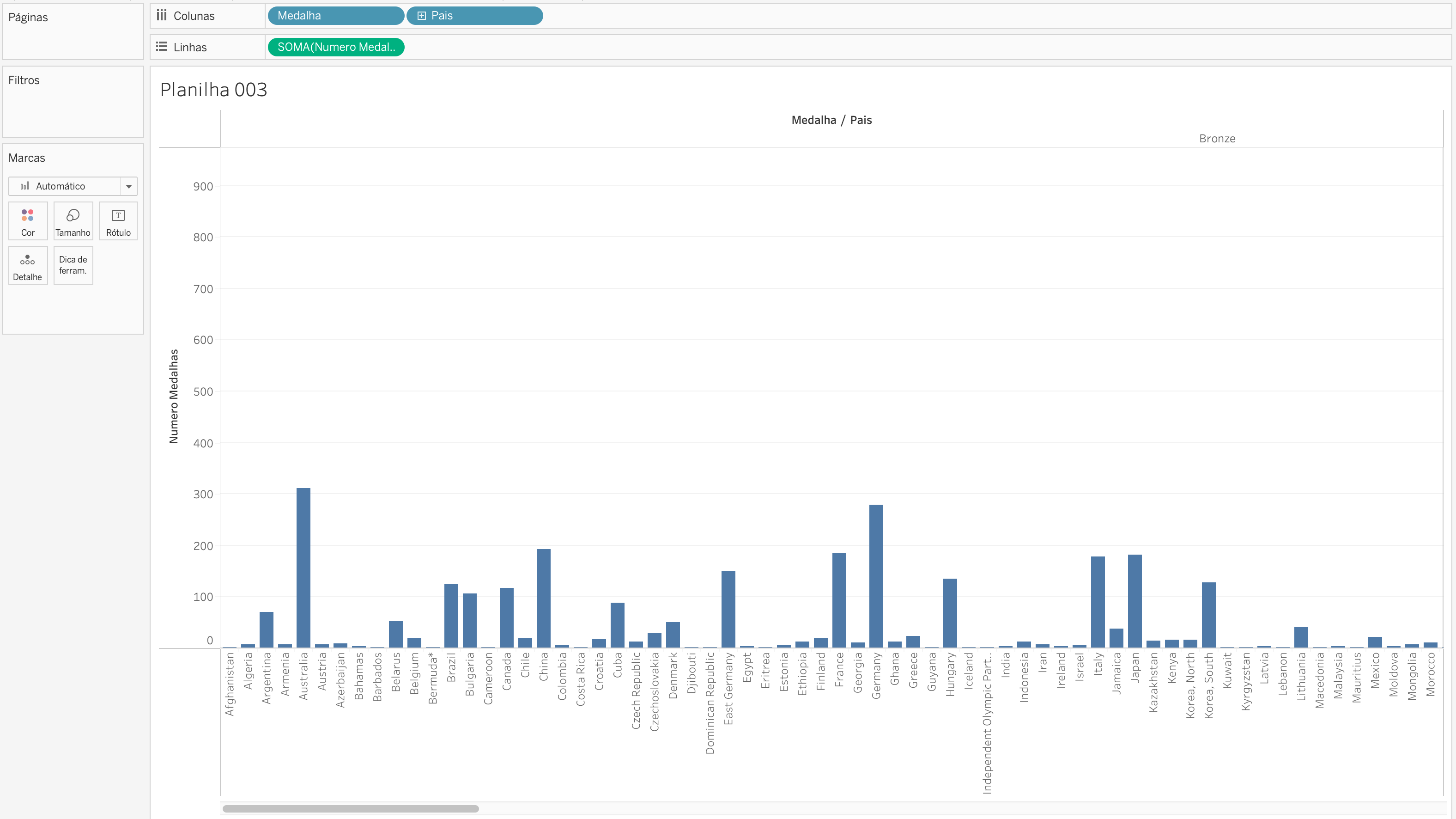Click the Rótulo (label) mark icon
Image resolution: width=1456 pixels, height=819 pixels.
click(x=118, y=220)
